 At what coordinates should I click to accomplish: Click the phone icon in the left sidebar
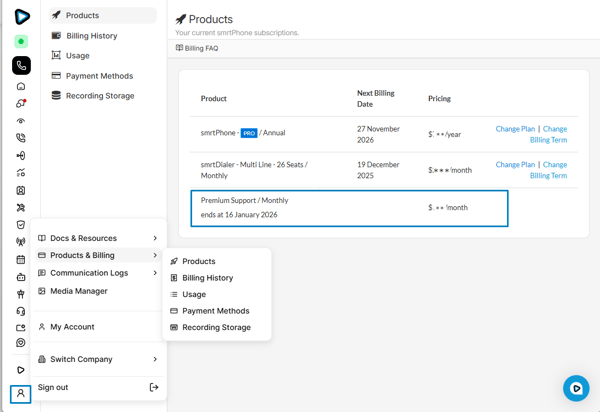point(21,66)
